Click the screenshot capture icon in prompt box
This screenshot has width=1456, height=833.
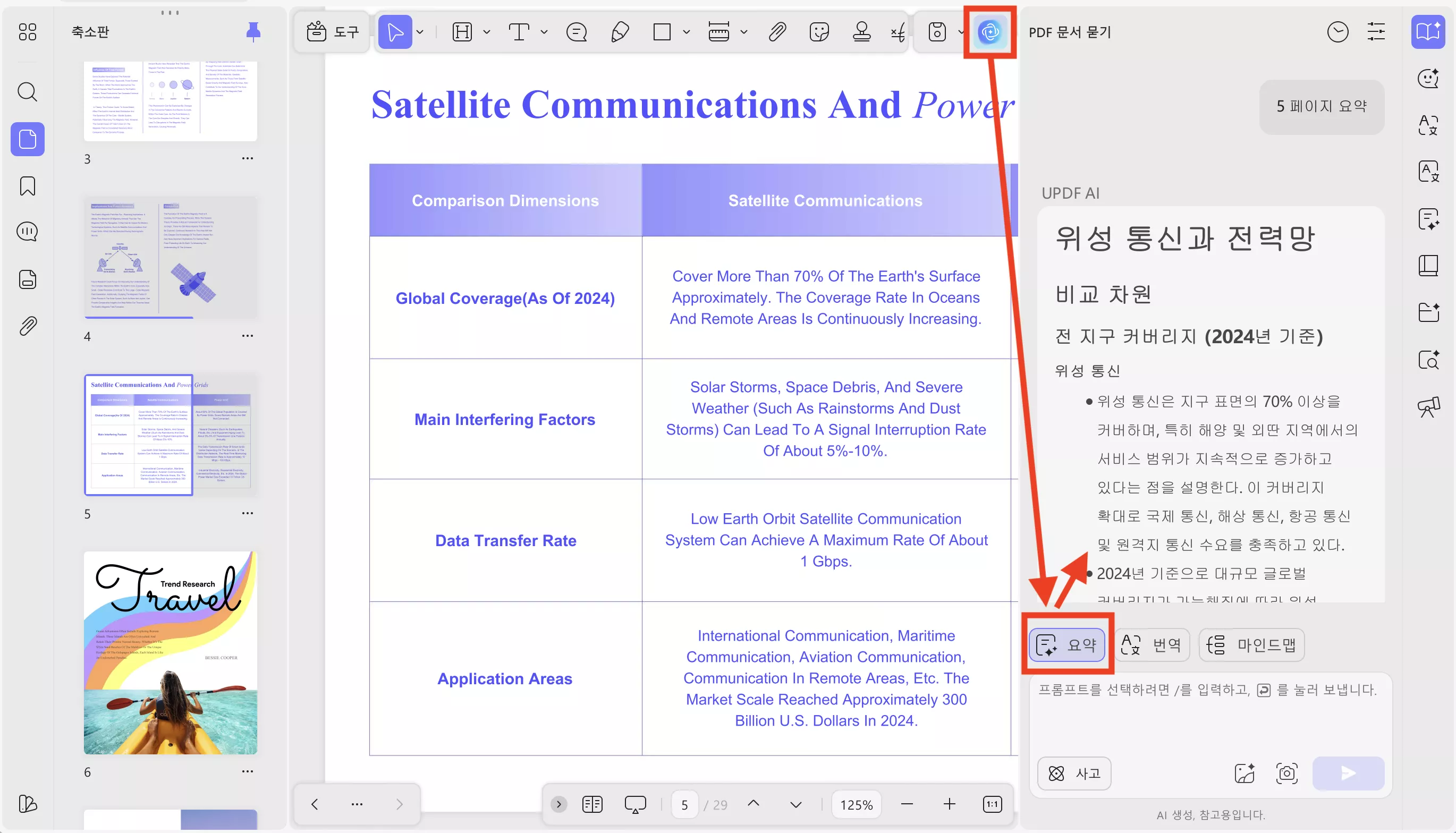[x=1286, y=773]
